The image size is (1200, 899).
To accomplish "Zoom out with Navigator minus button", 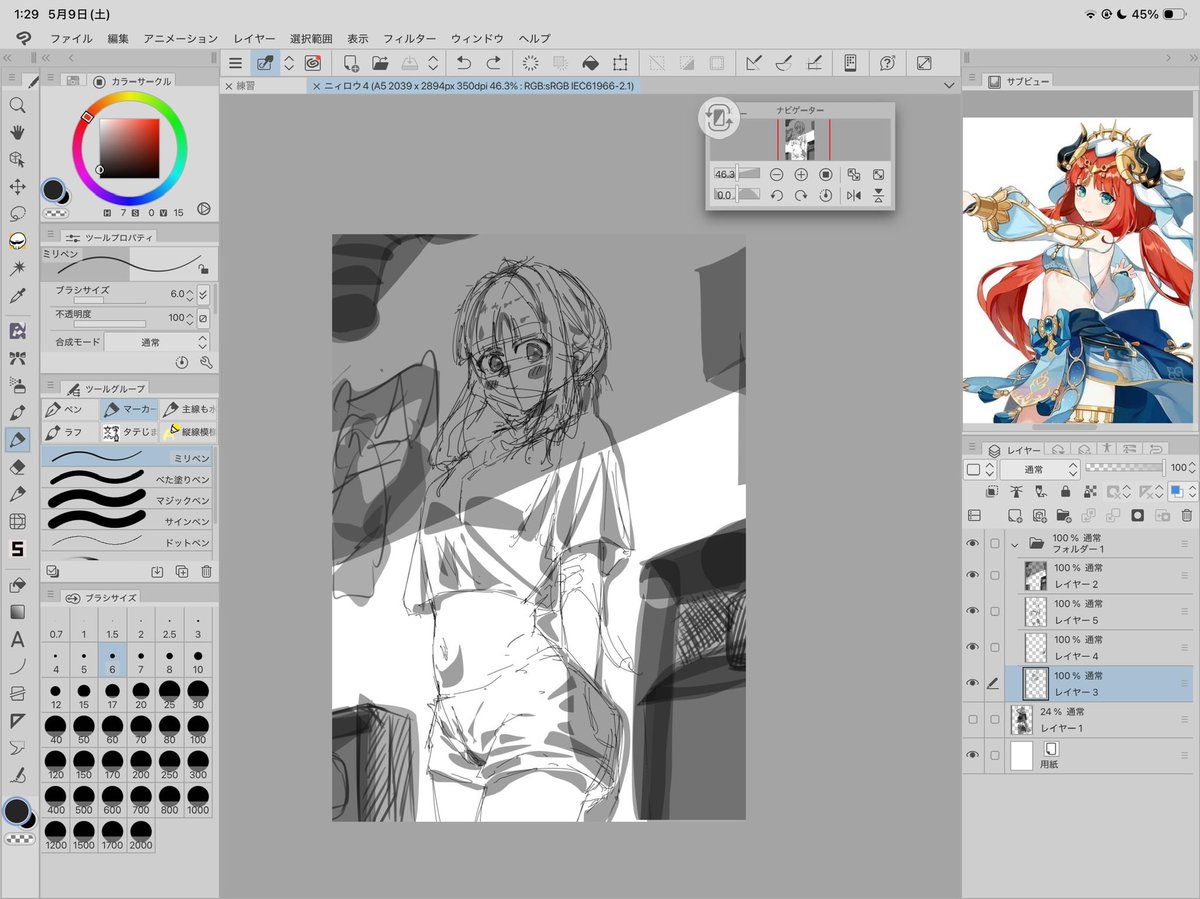I will click(776, 174).
